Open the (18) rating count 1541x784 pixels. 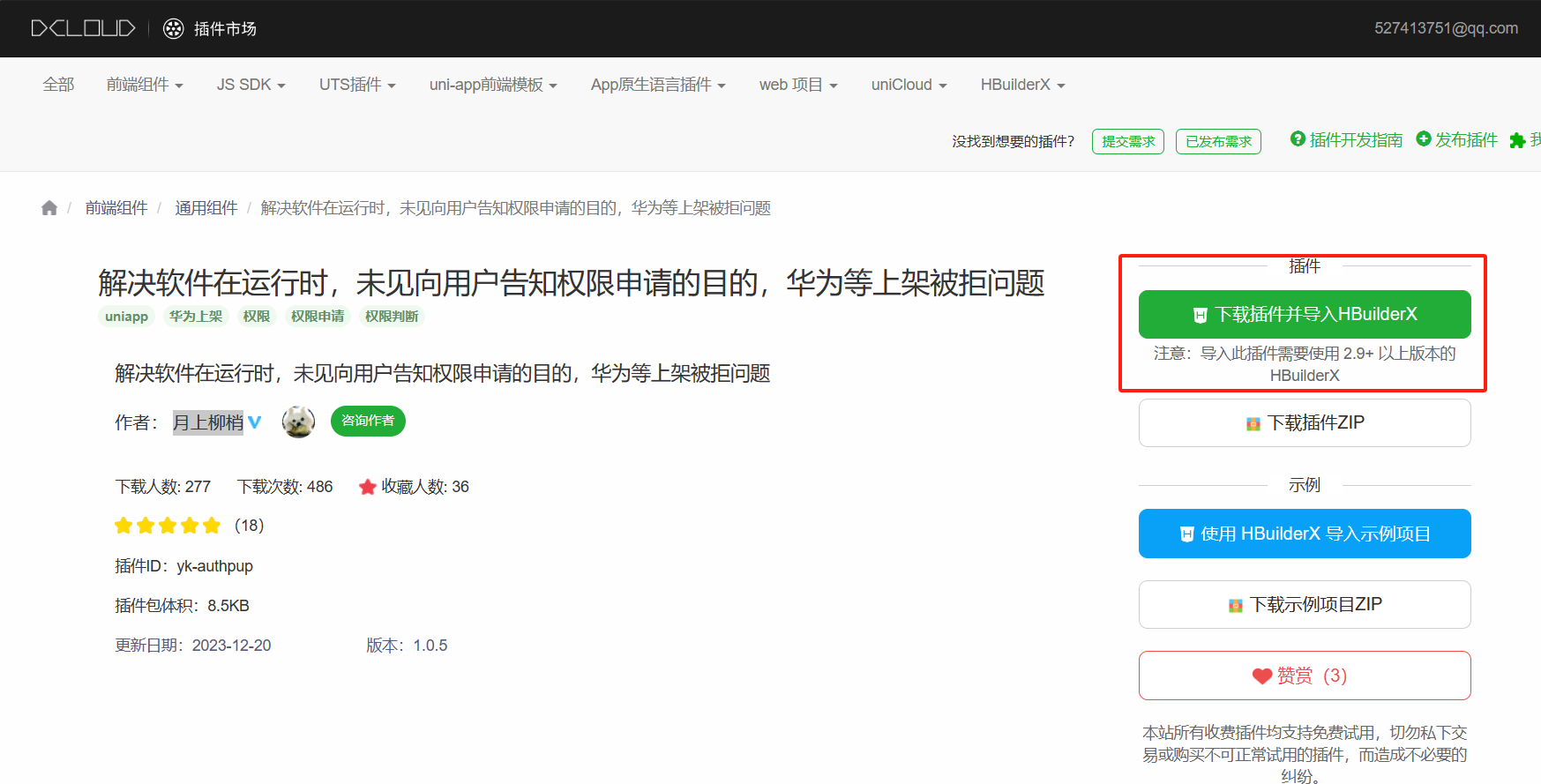[x=249, y=526]
